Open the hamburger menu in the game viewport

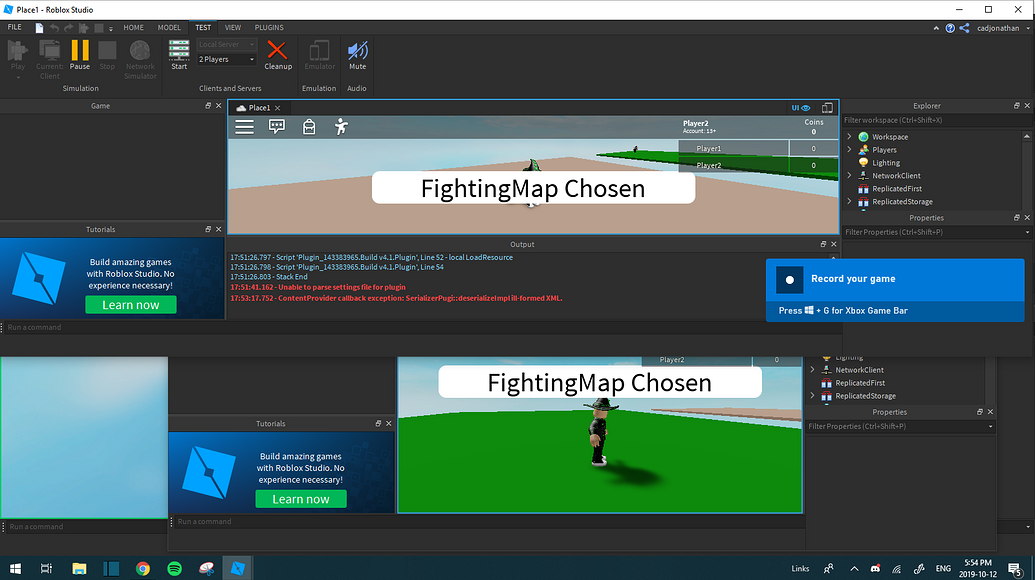pyautogui.click(x=244, y=127)
